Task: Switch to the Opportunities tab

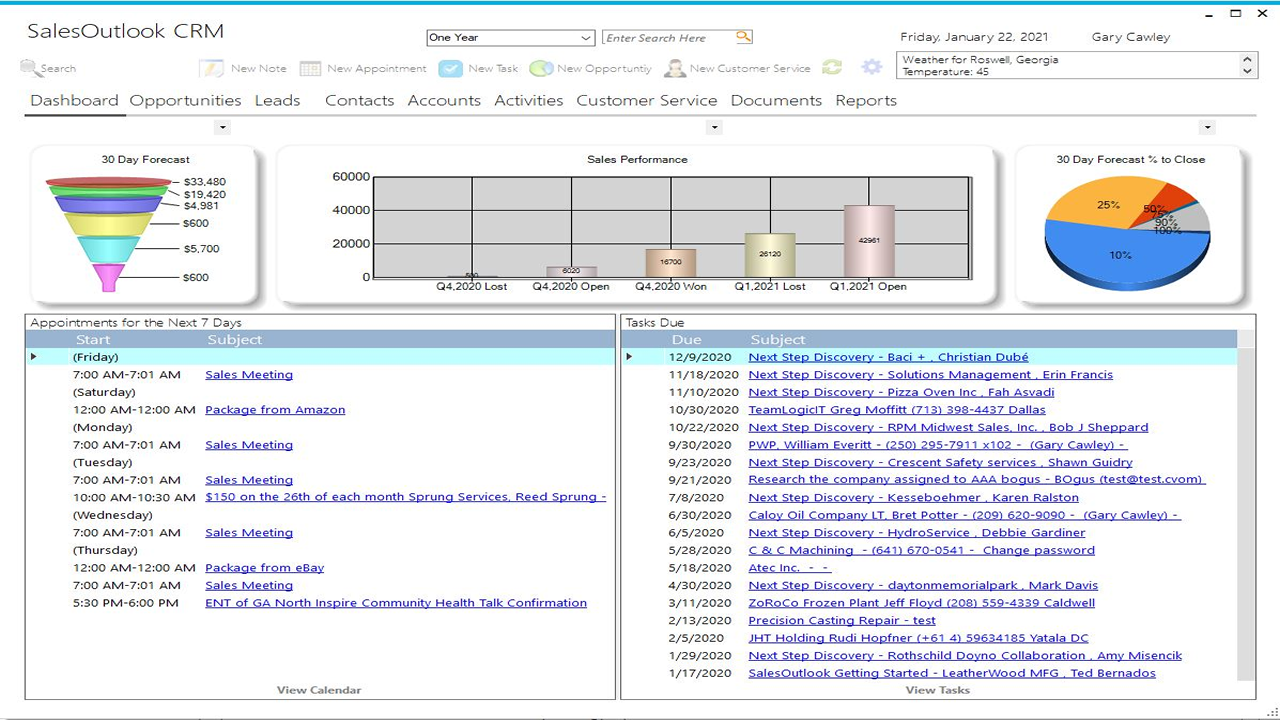Action: [x=185, y=100]
